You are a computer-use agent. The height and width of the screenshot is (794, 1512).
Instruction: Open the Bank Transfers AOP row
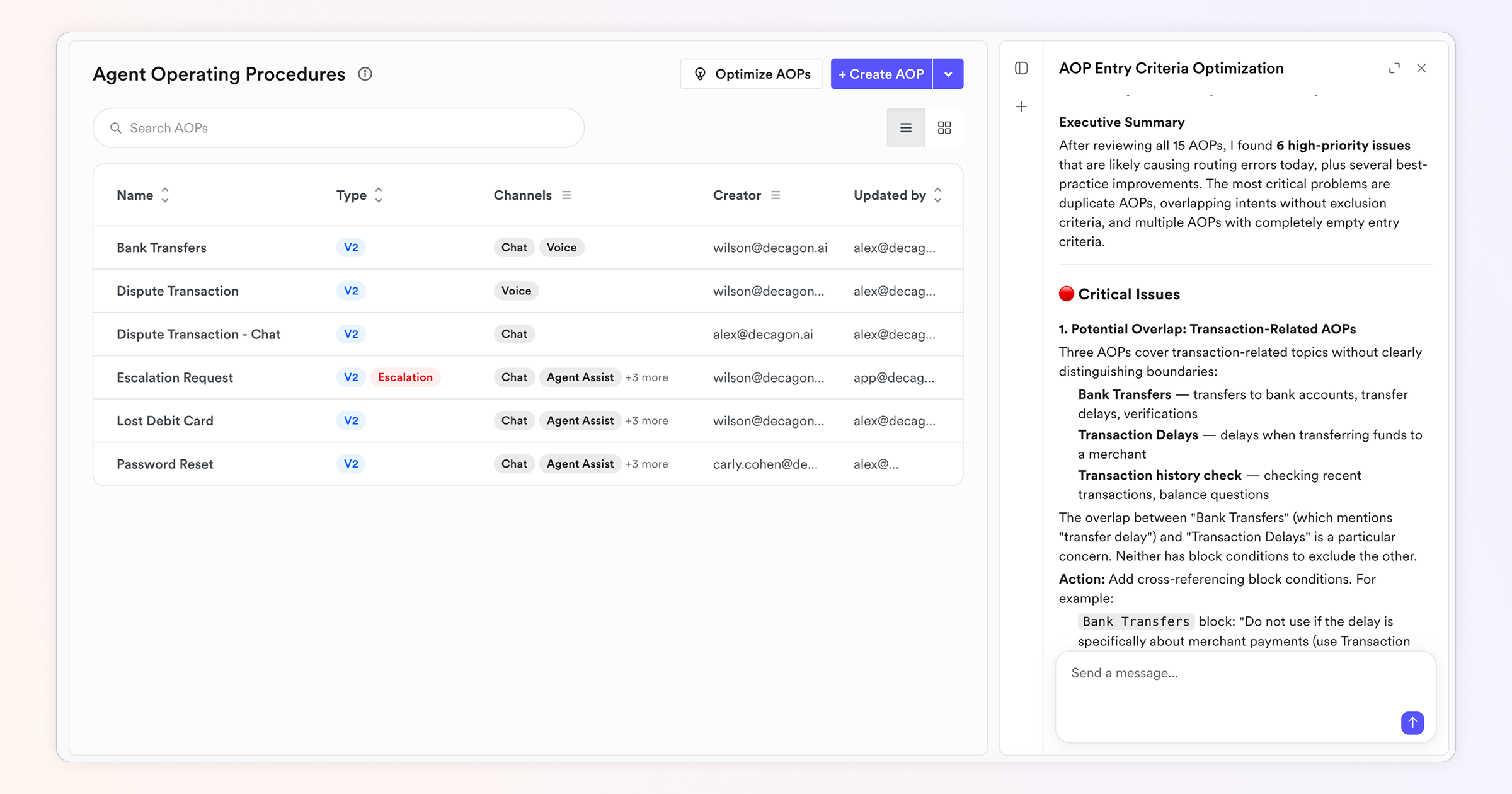[x=161, y=248]
